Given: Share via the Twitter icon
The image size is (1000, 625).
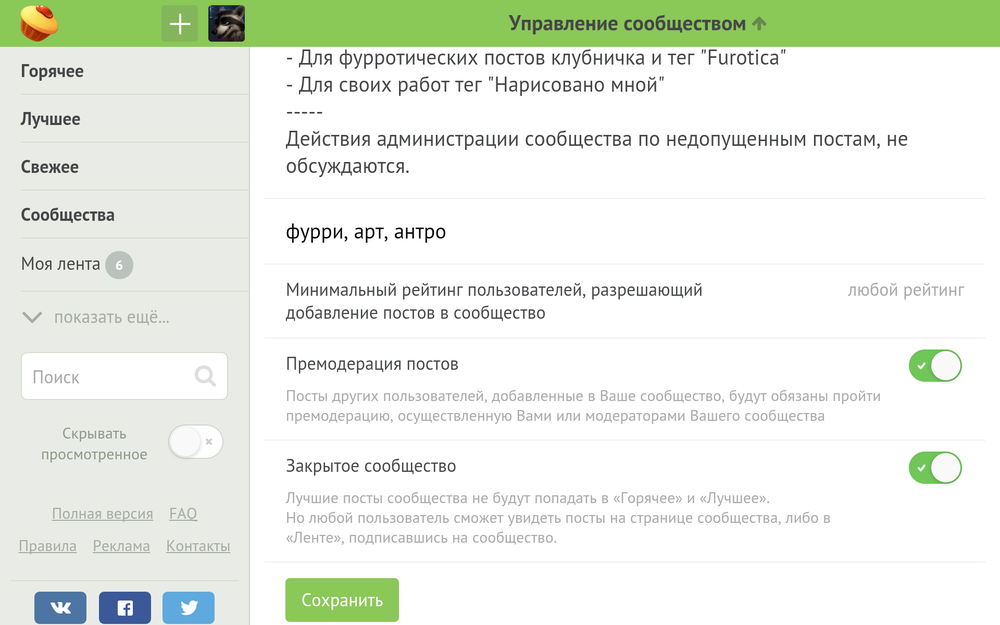Looking at the screenshot, I should point(188,608).
